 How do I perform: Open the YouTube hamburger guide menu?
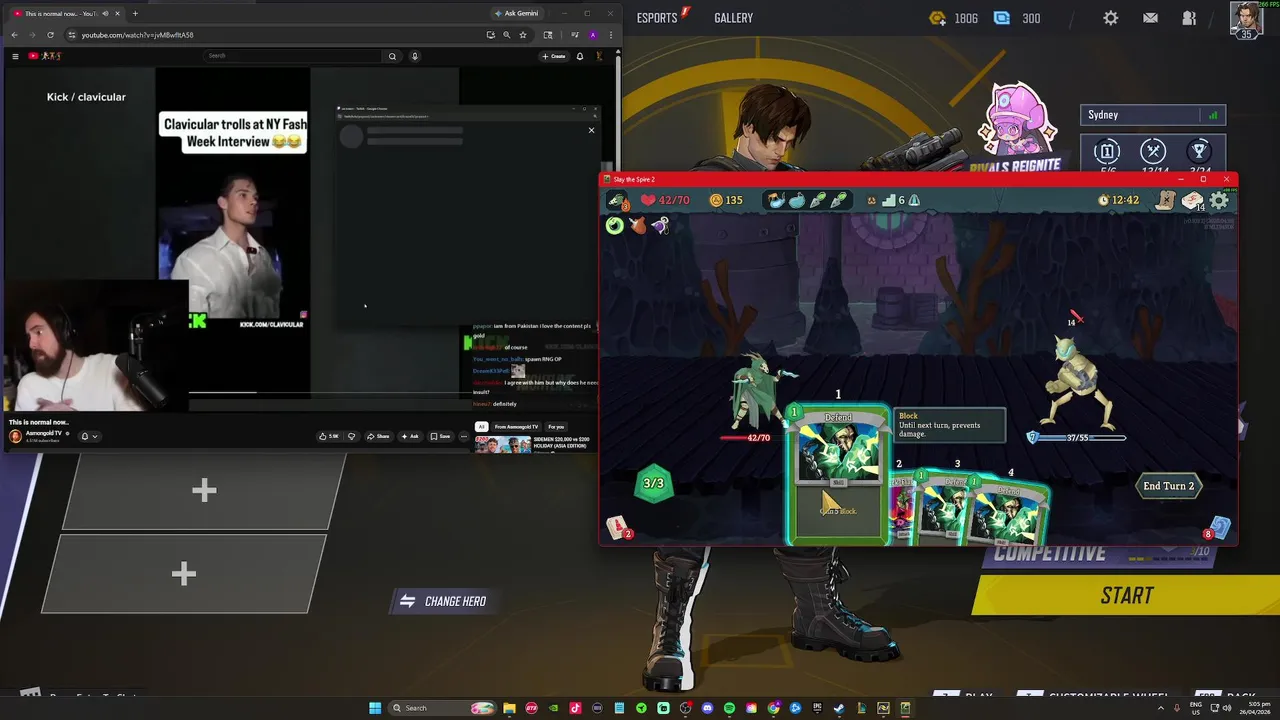pyautogui.click(x=15, y=56)
